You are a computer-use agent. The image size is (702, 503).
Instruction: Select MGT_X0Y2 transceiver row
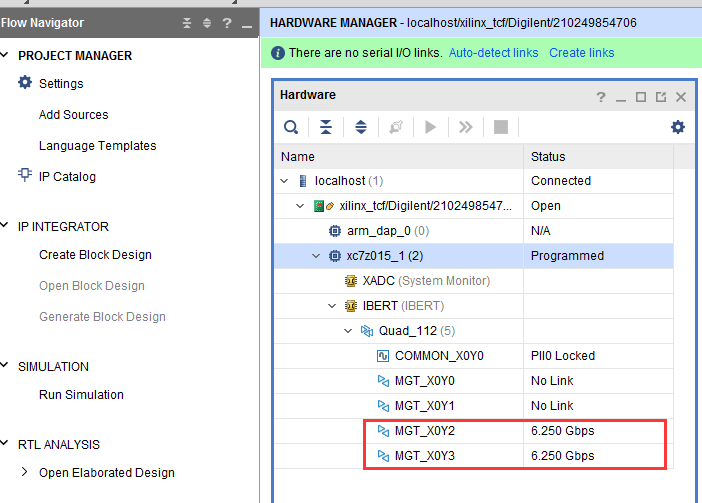[474, 431]
